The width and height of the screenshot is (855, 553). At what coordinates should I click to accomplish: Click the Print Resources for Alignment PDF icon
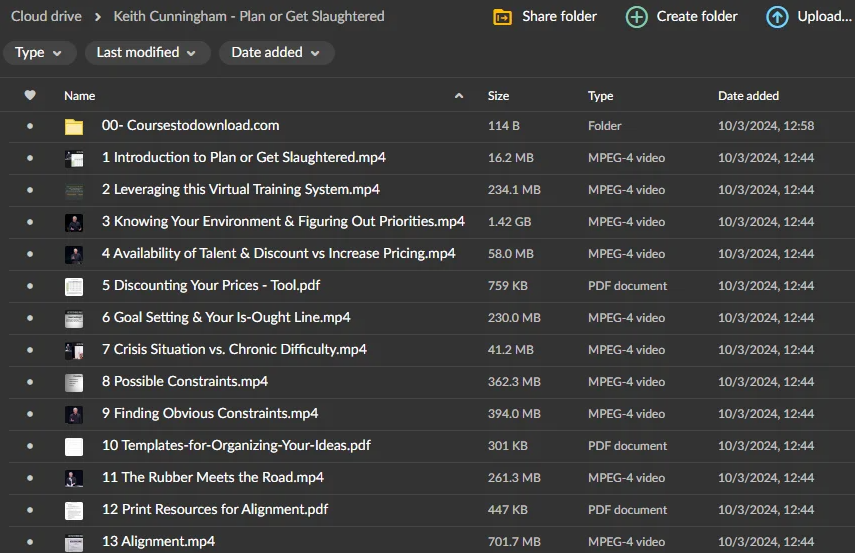click(x=74, y=510)
